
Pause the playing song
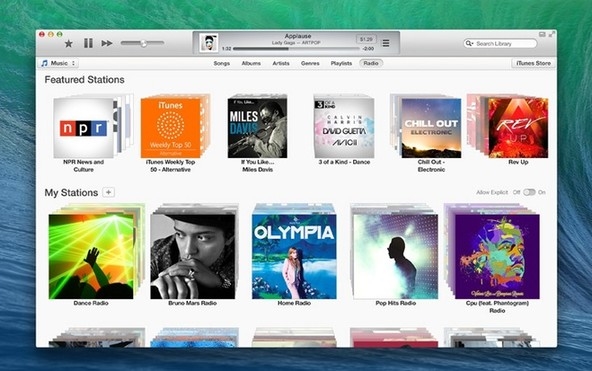[x=88, y=43]
